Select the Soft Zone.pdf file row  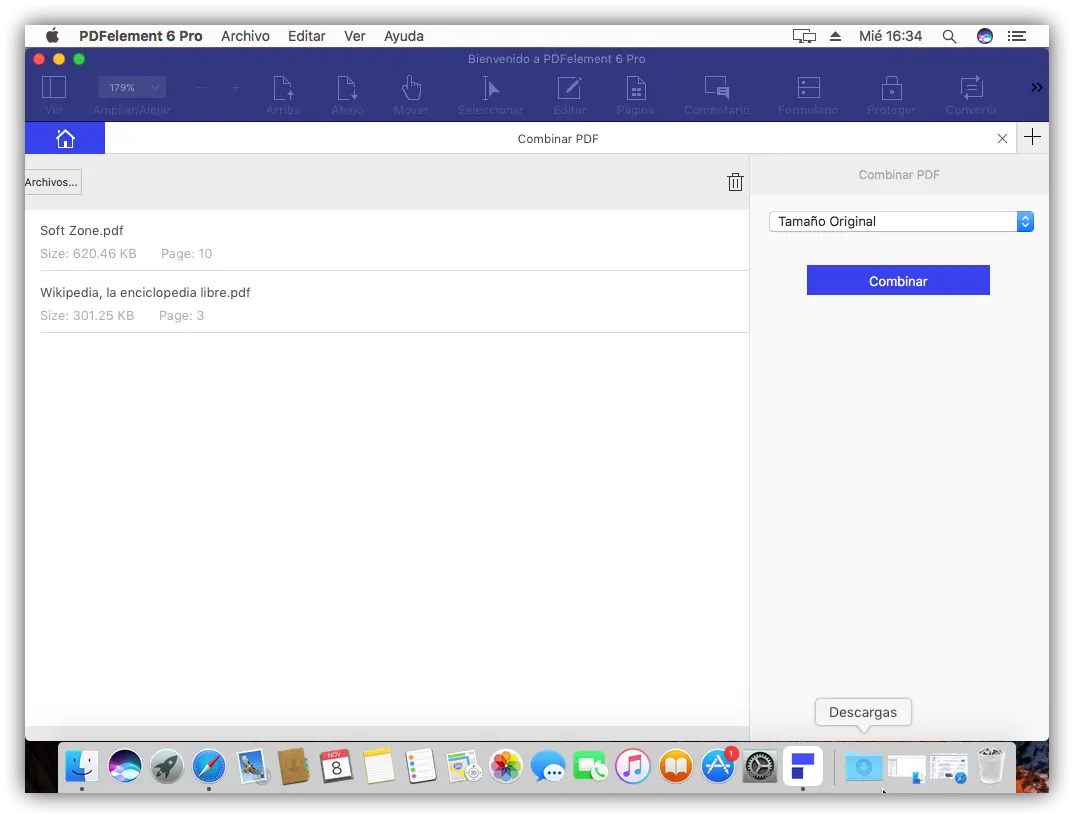(394, 241)
